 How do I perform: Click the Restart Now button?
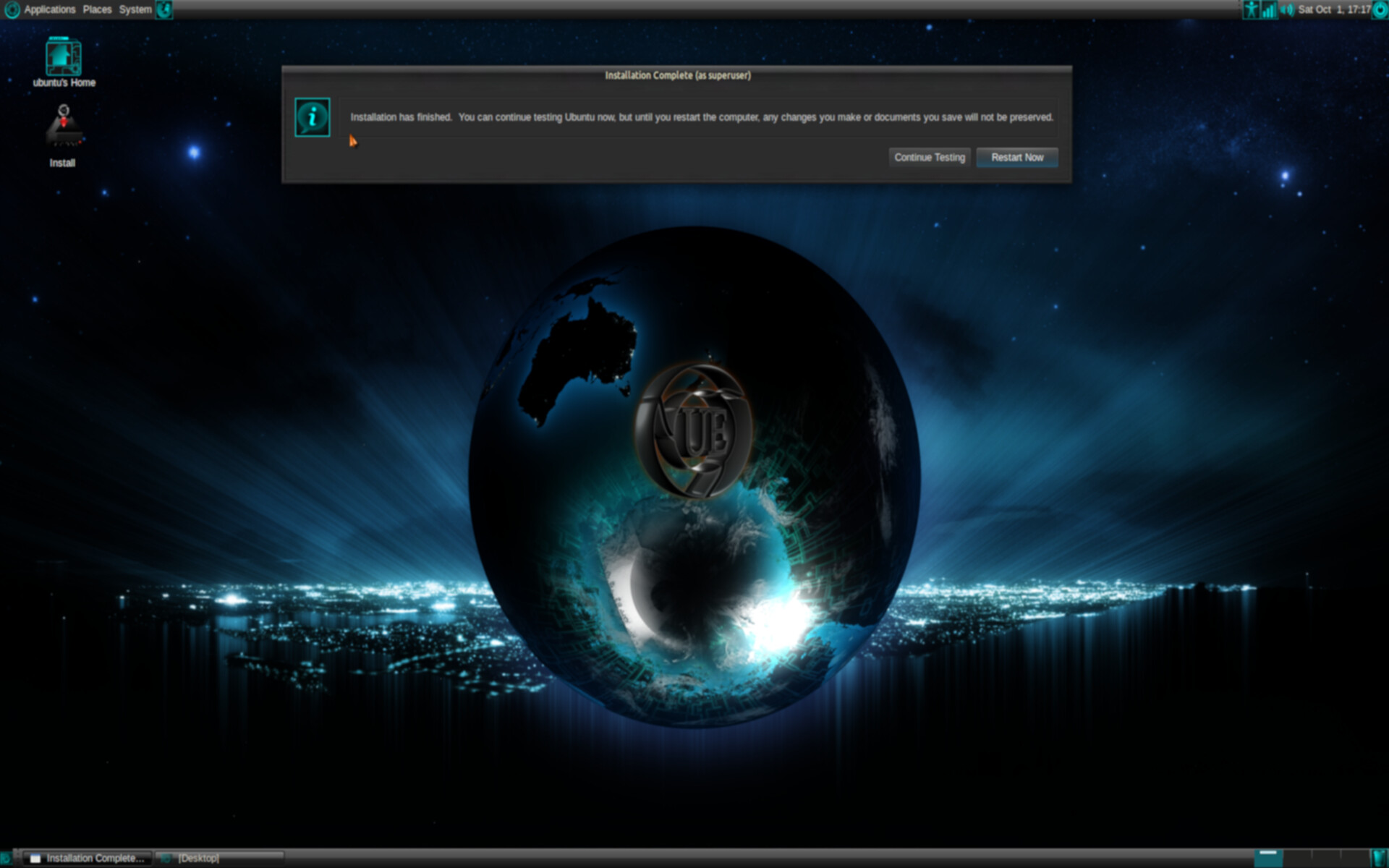point(1016,157)
